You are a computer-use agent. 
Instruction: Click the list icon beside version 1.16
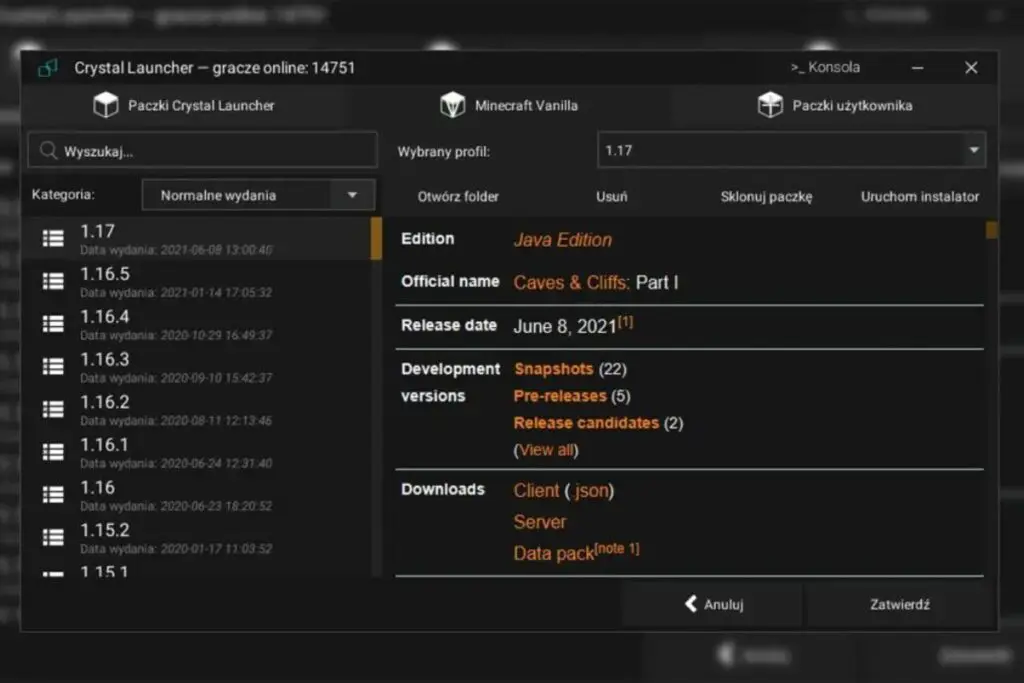(53, 495)
